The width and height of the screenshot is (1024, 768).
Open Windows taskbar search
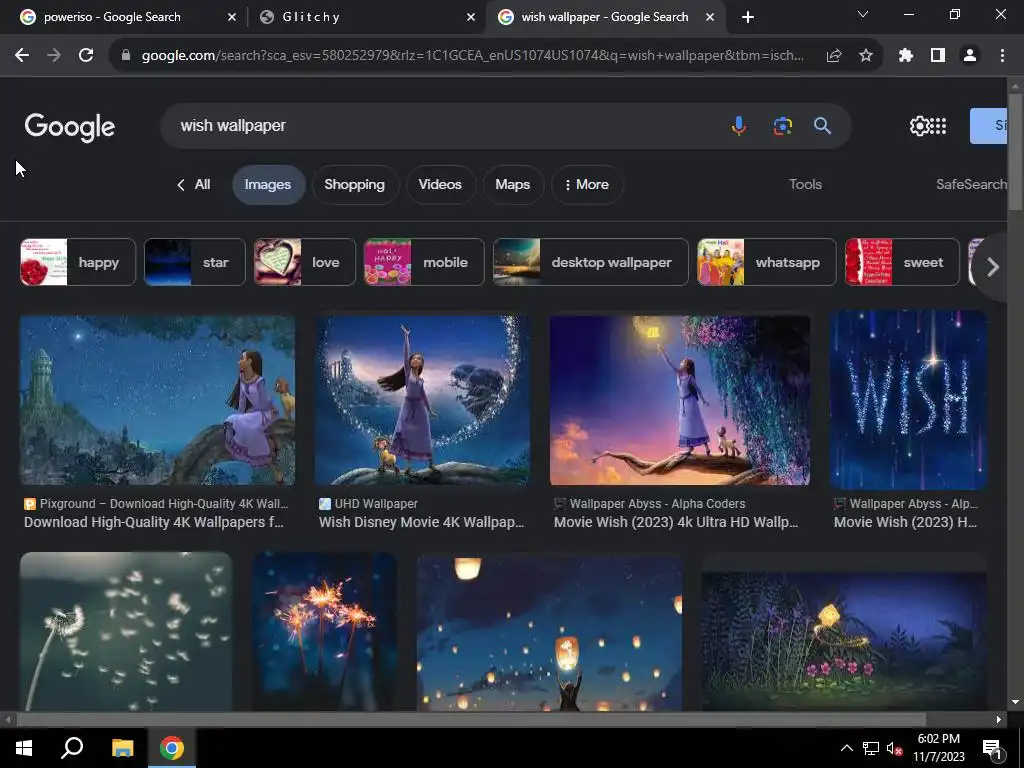pos(72,748)
